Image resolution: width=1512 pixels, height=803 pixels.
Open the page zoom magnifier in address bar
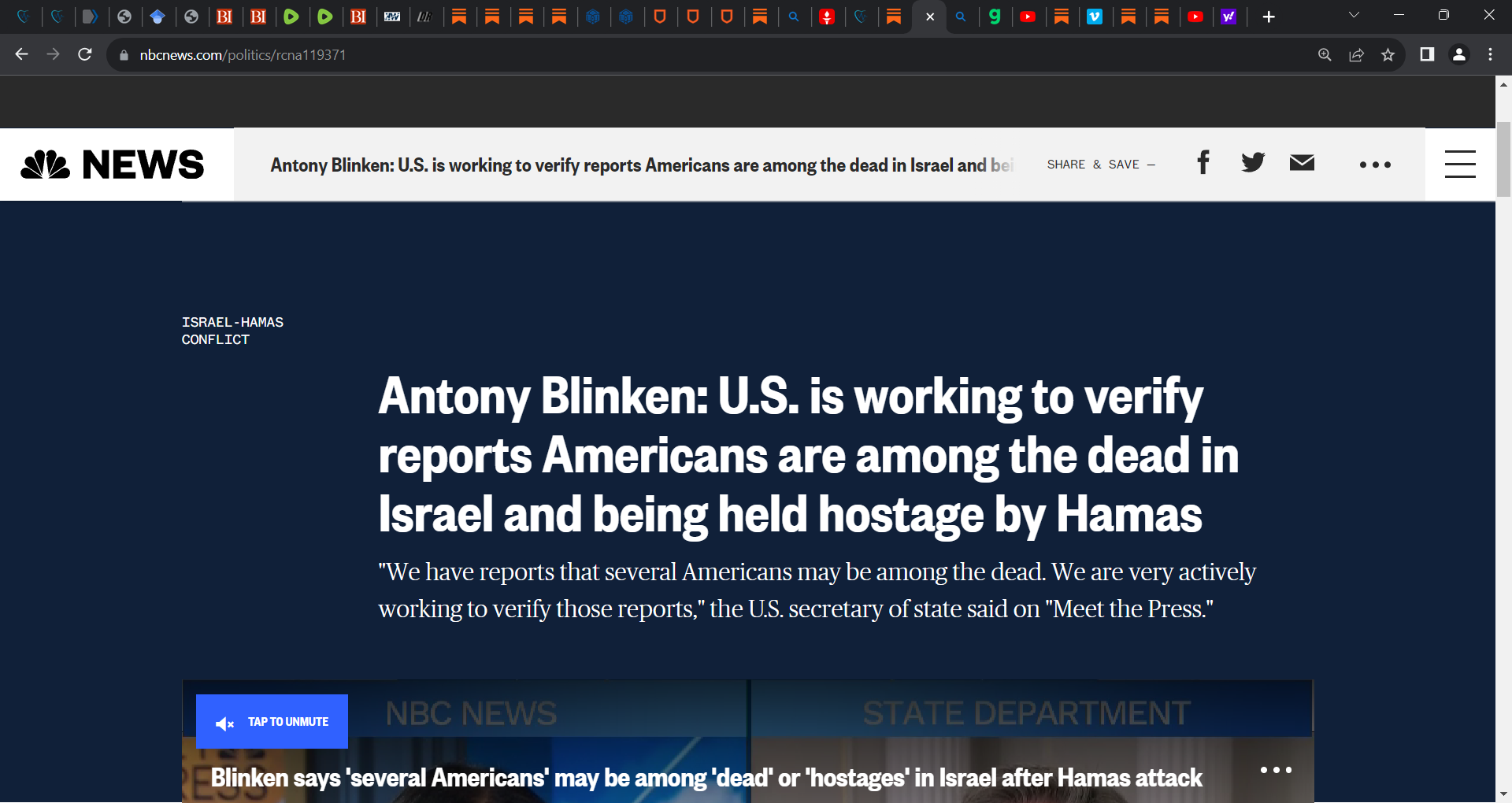[x=1325, y=54]
